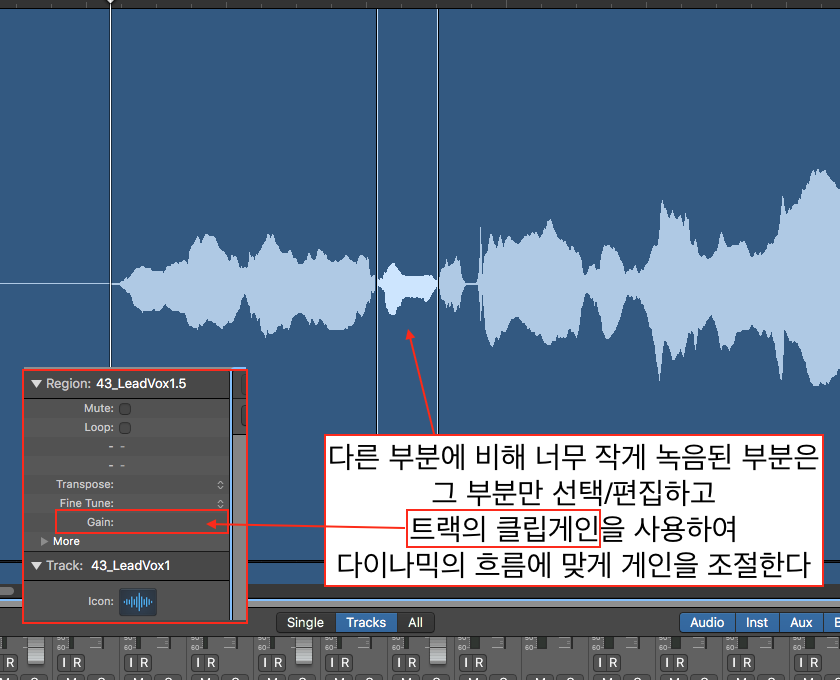Enable looping for region 43_LeadVox1.5
The image size is (840, 680).
124,427
